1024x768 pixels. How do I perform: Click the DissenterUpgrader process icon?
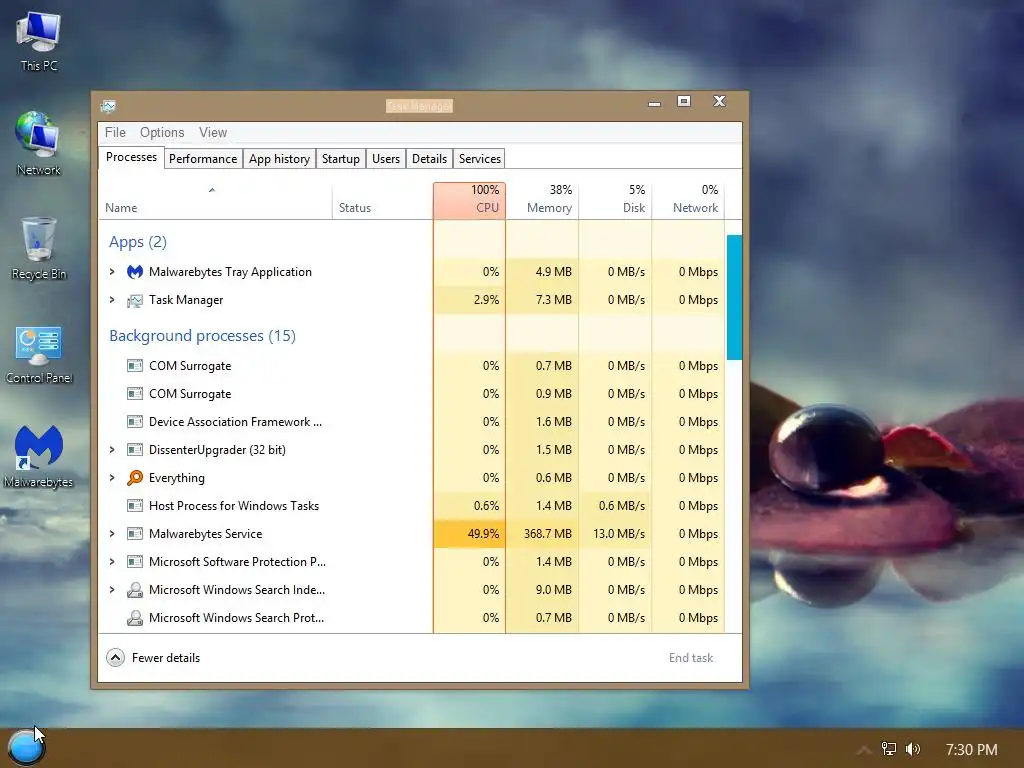(135, 450)
